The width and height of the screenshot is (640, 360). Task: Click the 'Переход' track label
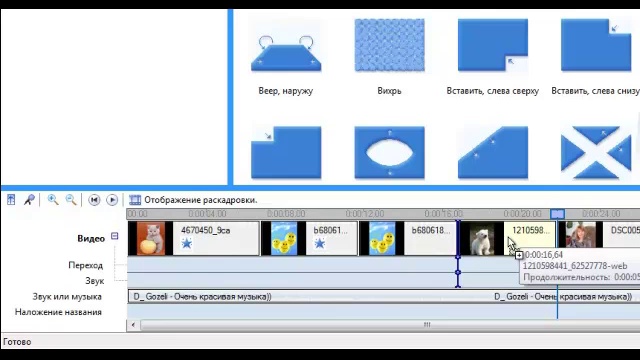pyautogui.click(x=86, y=265)
